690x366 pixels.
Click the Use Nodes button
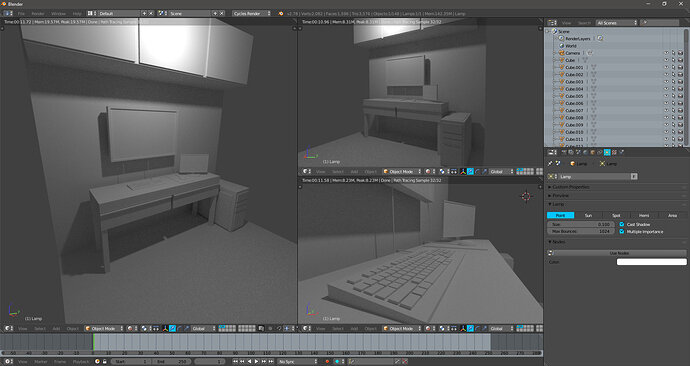tap(619, 253)
